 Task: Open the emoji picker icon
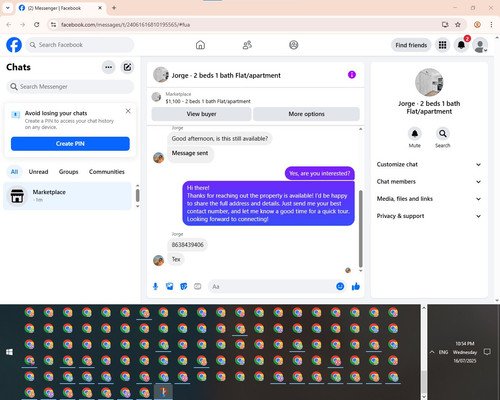(x=340, y=286)
